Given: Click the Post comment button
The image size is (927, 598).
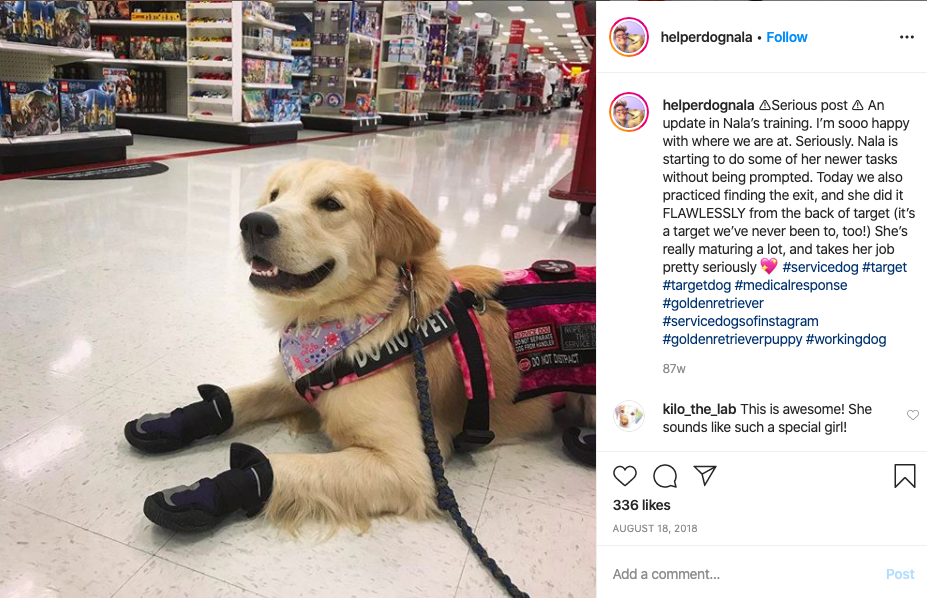Looking at the screenshot, I should coord(900,574).
